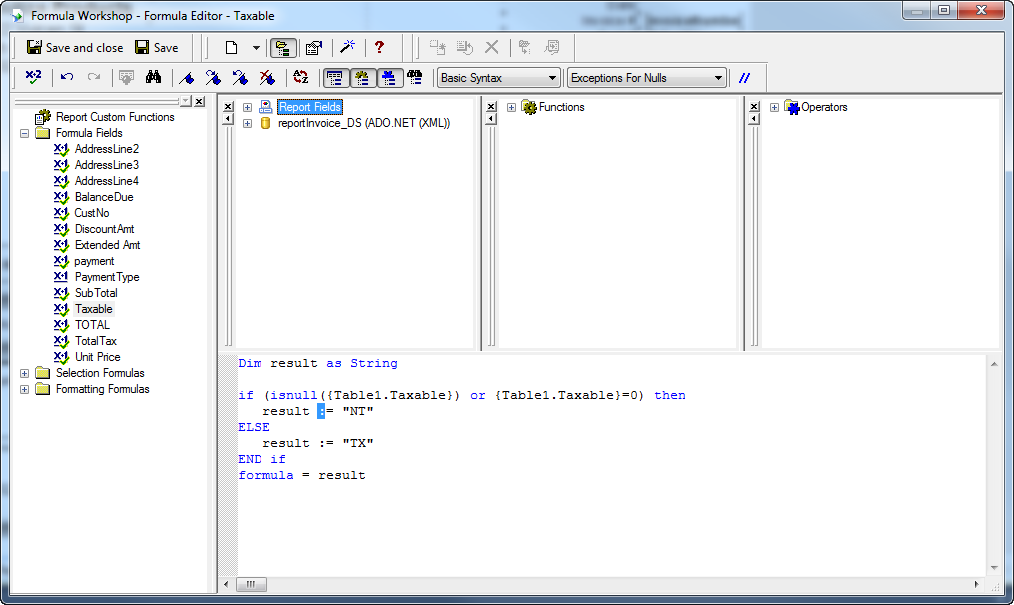
Task: Open Help with the red question mark
Action: click(x=379, y=47)
